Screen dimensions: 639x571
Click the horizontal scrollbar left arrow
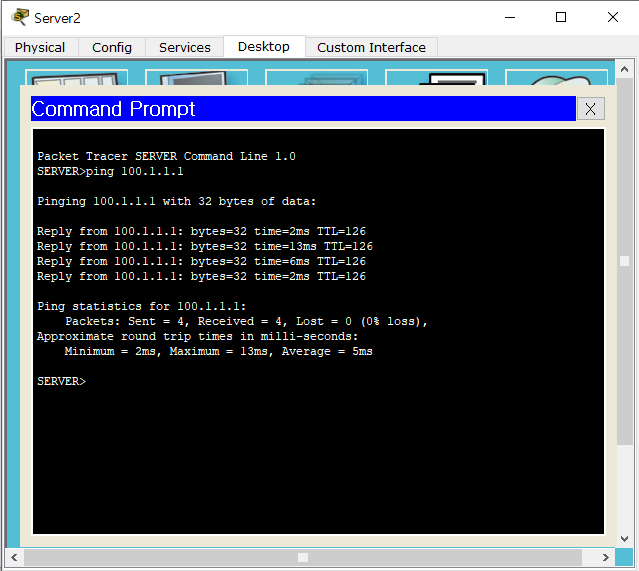coord(14,557)
